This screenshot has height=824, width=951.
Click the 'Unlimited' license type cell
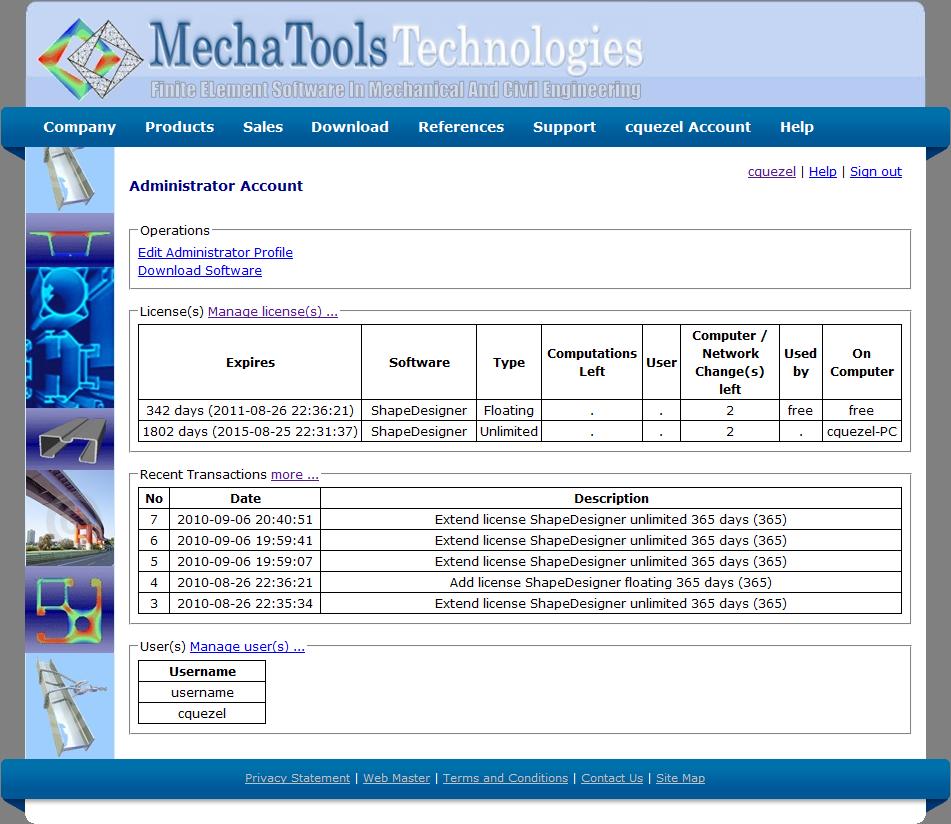tap(509, 431)
